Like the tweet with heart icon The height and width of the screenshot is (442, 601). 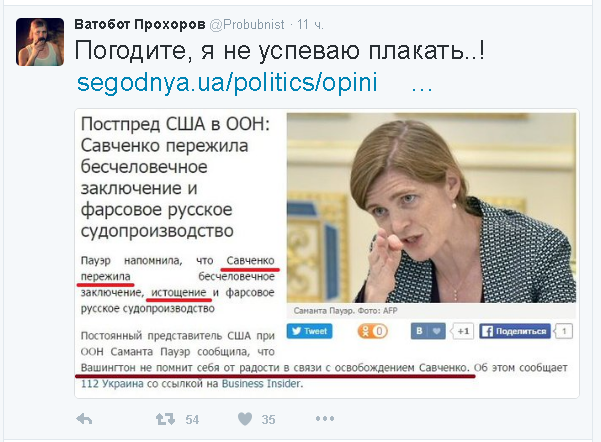[245, 419]
